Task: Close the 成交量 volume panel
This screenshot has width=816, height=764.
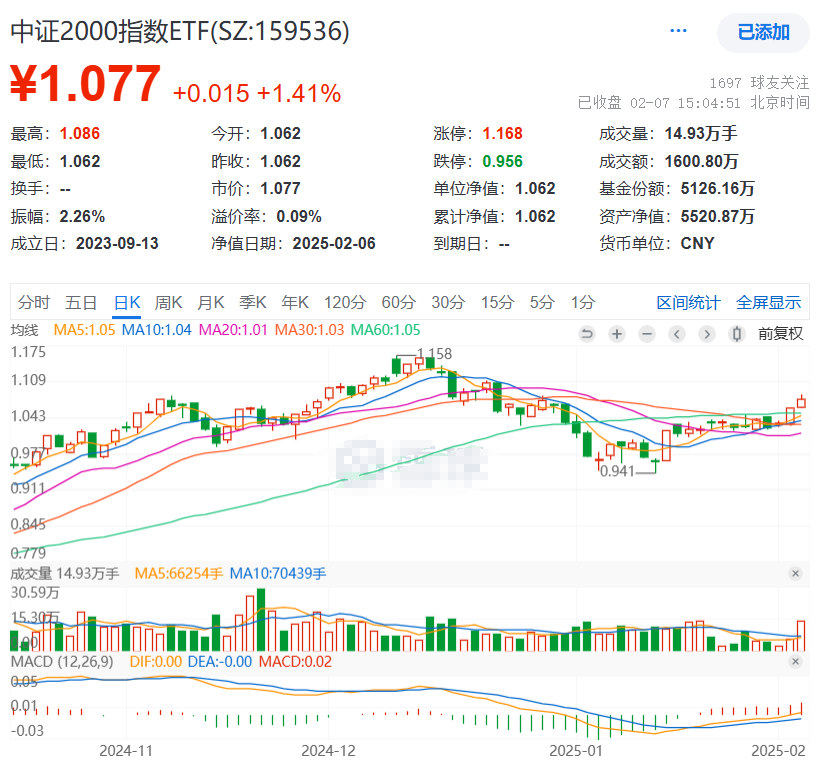Action: click(x=795, y=574)
